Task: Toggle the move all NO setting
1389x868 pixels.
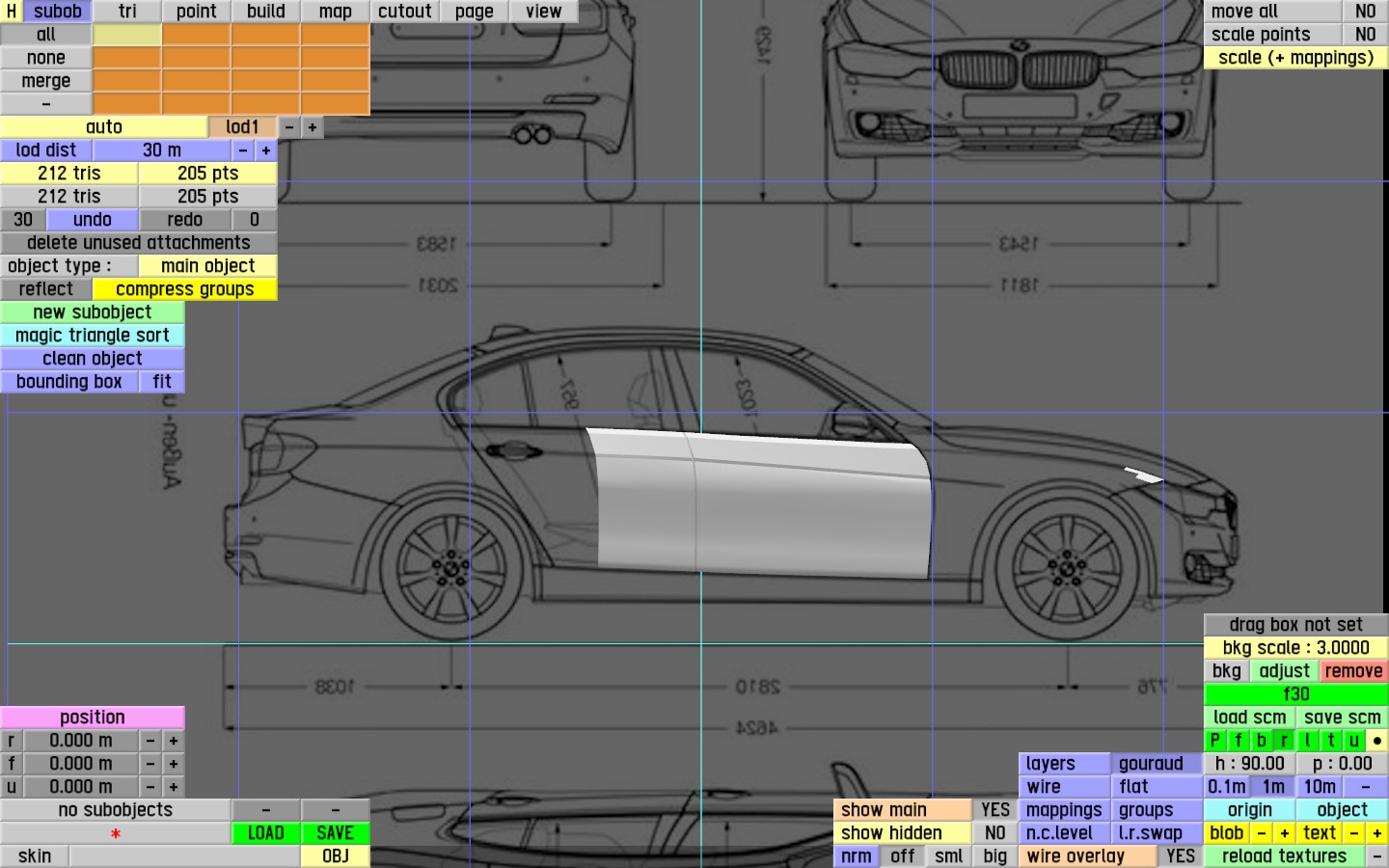Action: (1366, 12)
